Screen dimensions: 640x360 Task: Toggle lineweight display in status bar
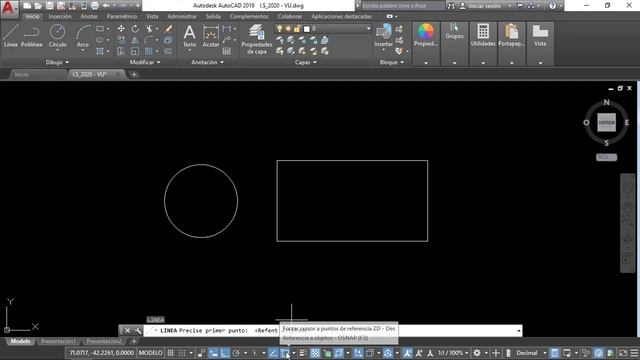tap(303, 353)
